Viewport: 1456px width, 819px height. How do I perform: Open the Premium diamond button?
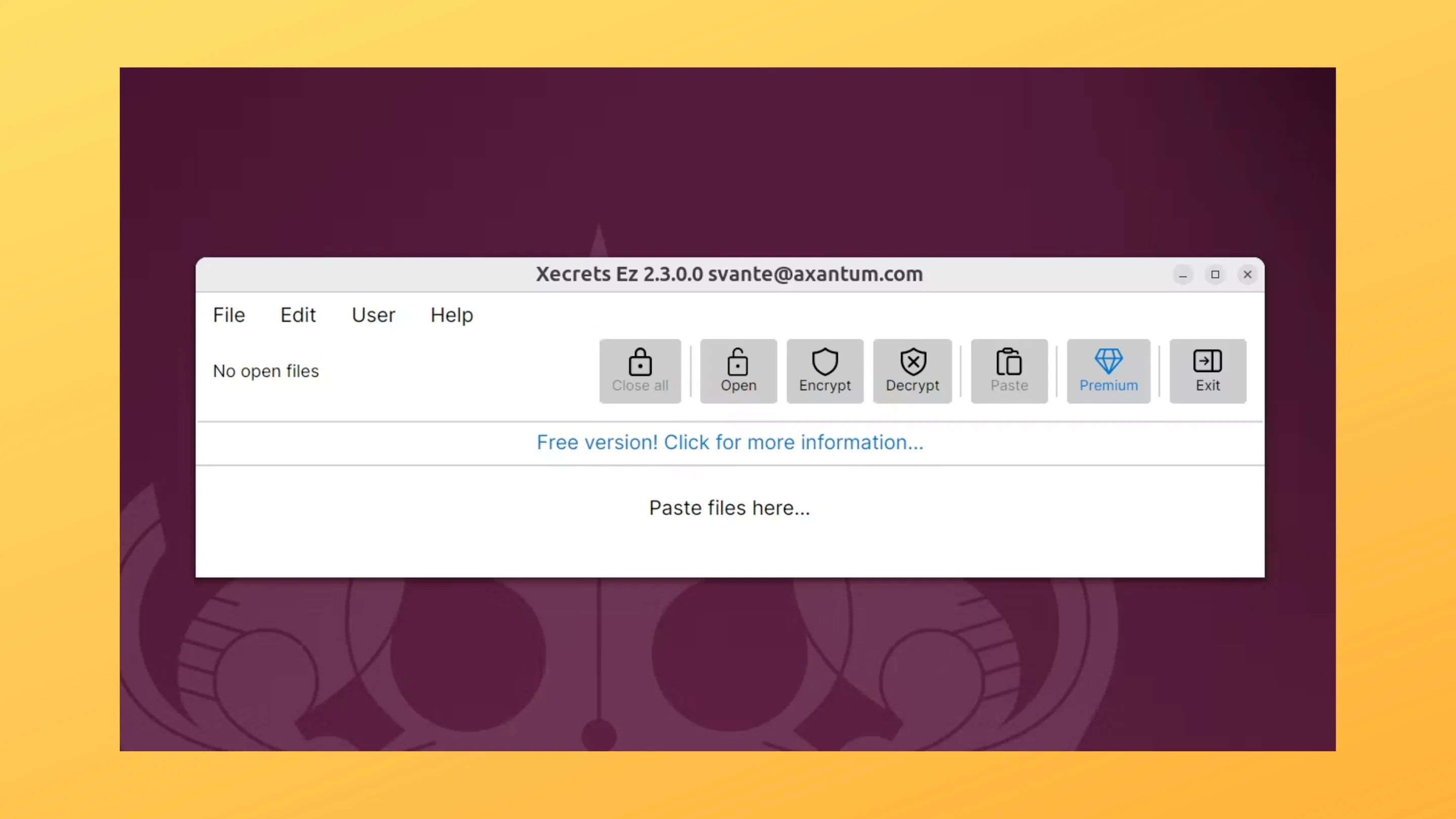pyautogui.click(x=1108, y=371)
